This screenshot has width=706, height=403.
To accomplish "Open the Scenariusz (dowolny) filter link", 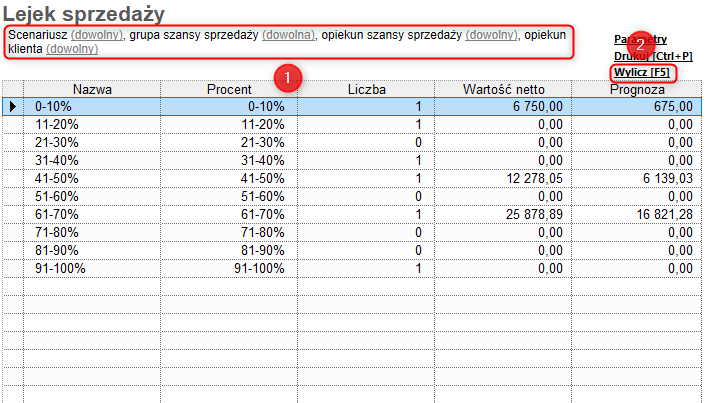I will 97,35.
